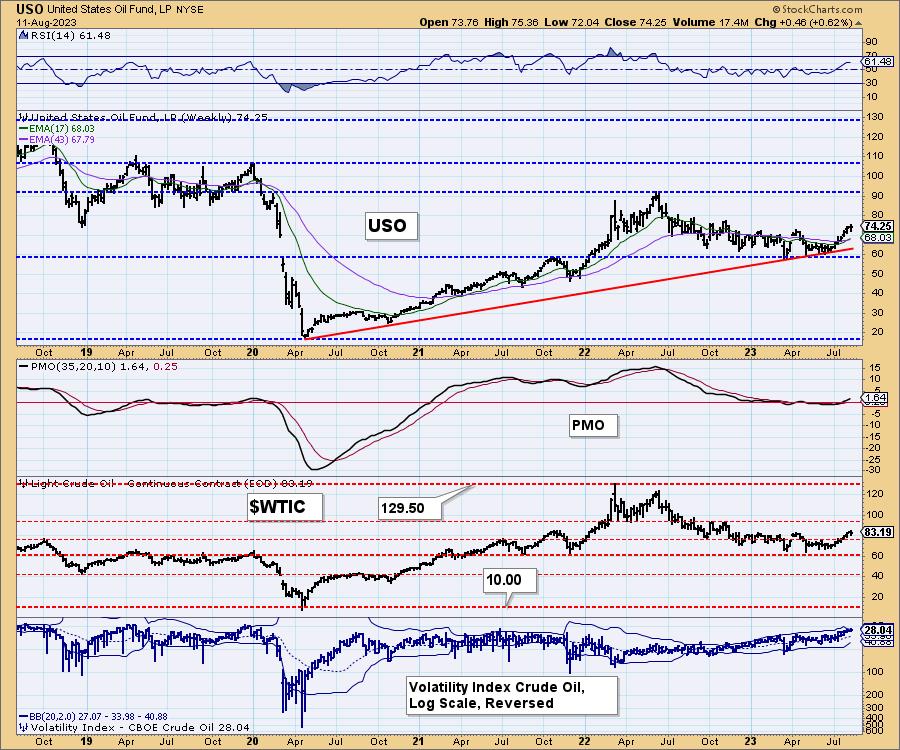Click the 'High 75.36' value
The image size is (900, 750).
tap(511, 22)
